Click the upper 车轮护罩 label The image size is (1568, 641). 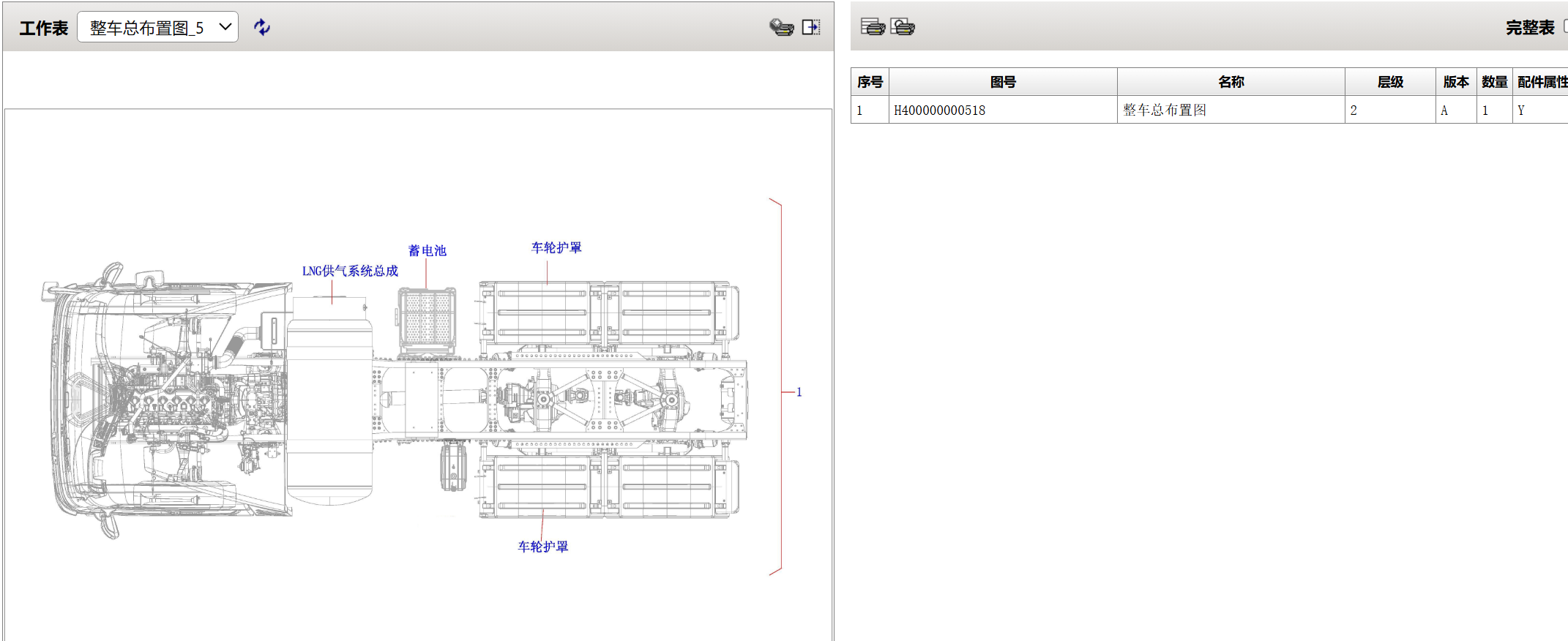pos(556,247)
